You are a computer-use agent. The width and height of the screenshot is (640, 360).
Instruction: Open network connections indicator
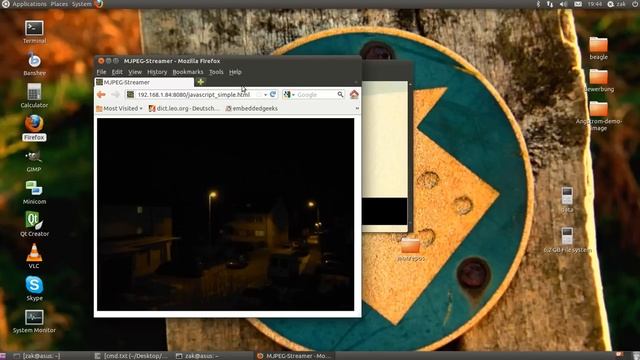tap(550, 4)
